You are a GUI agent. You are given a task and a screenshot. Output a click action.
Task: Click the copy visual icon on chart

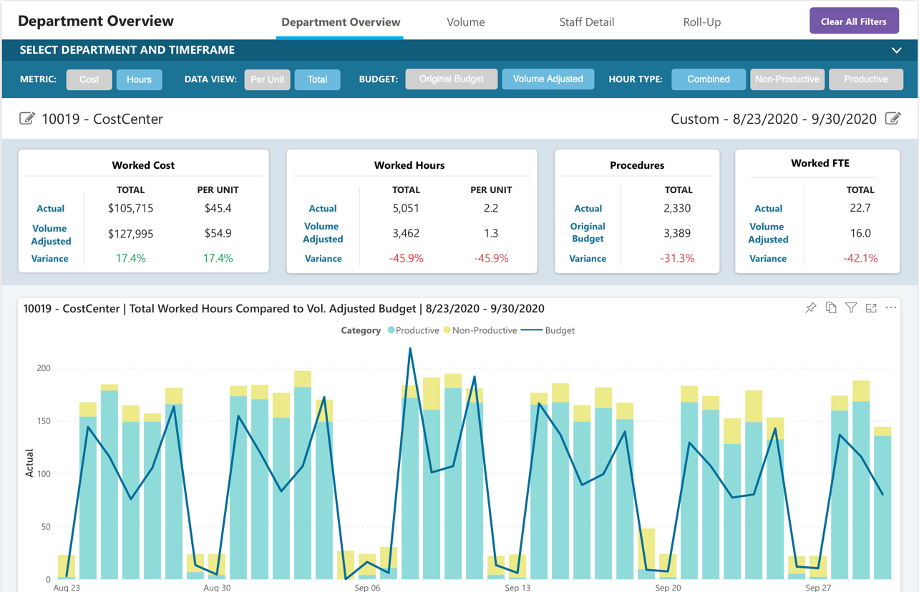831,309
